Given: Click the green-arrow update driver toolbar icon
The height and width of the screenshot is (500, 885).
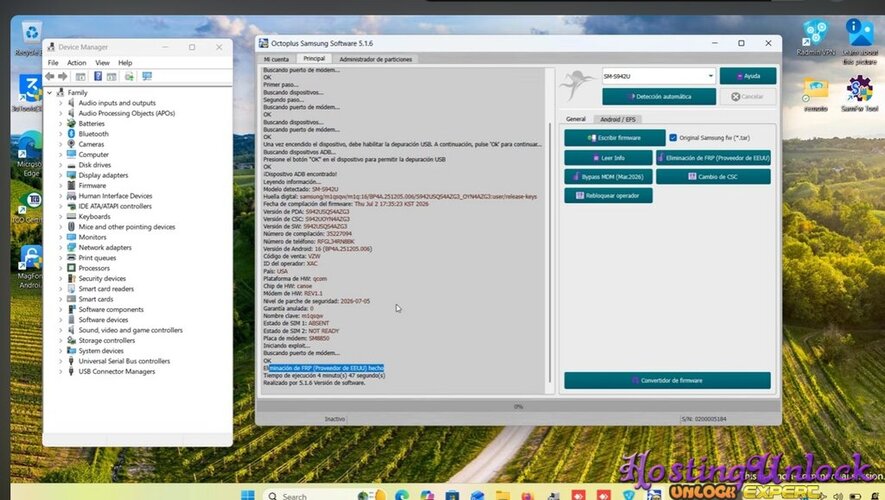Looking at the screenshot, I should 129,76.
